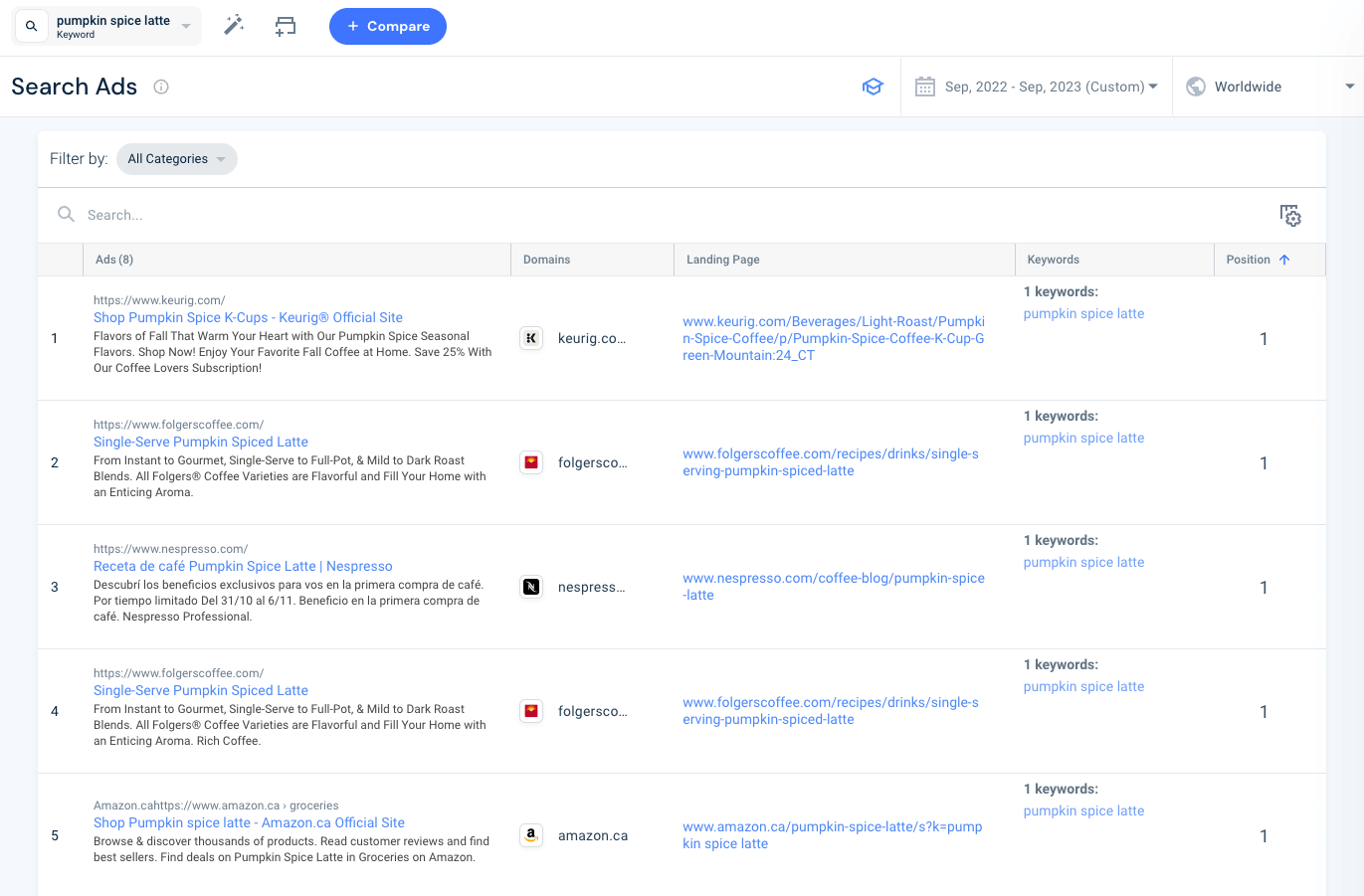Click the keyword link in the Keurig row
1364x896 pixels.
(1083, 313)
